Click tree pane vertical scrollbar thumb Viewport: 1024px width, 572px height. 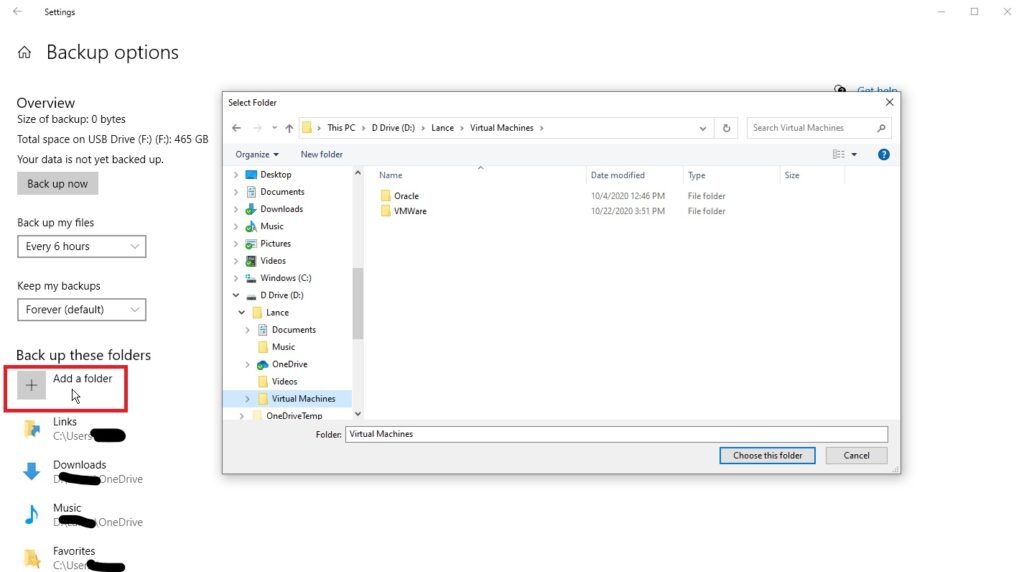click(358, 304)
